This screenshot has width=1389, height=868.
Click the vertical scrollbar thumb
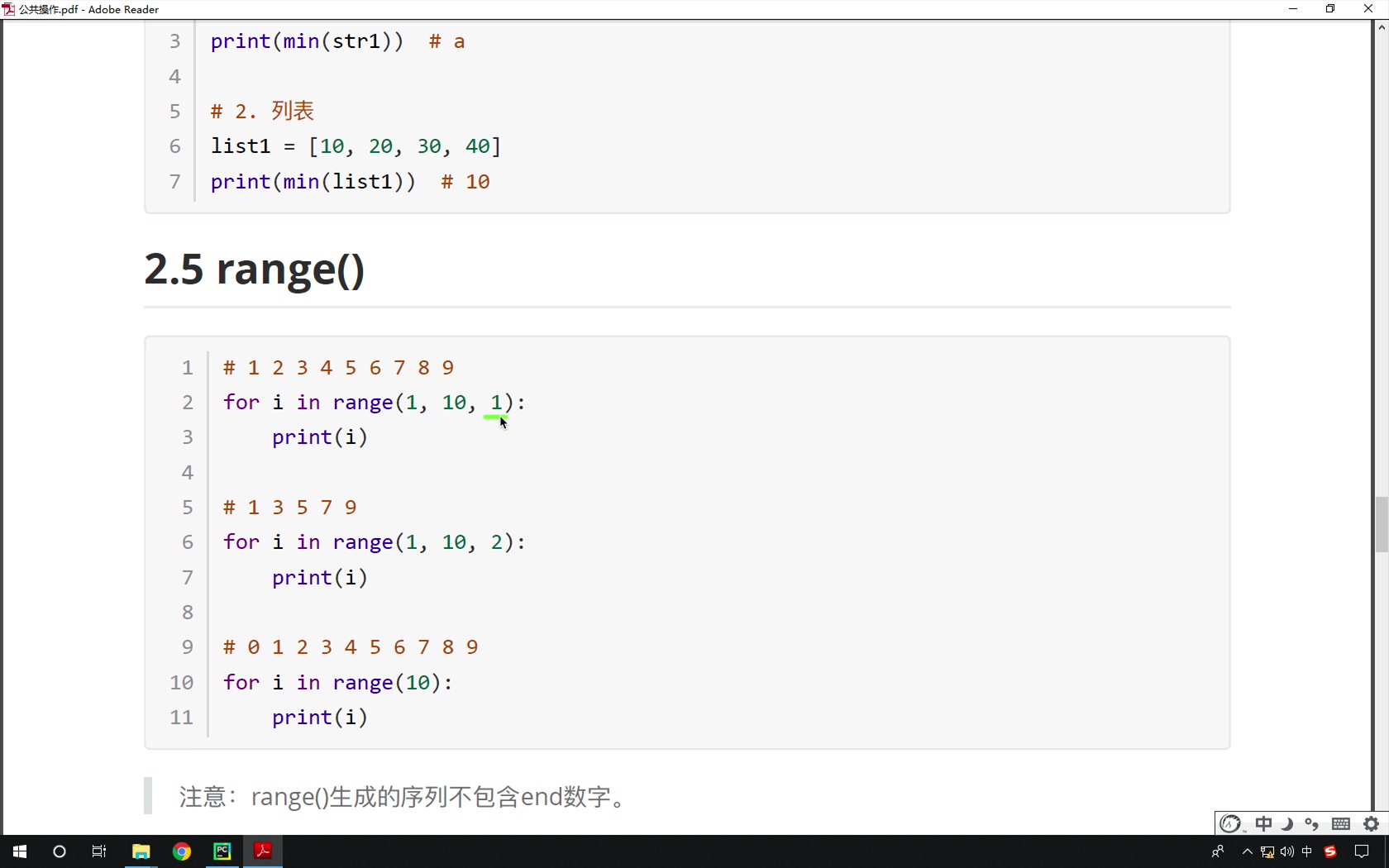(x=1382, y=524)
